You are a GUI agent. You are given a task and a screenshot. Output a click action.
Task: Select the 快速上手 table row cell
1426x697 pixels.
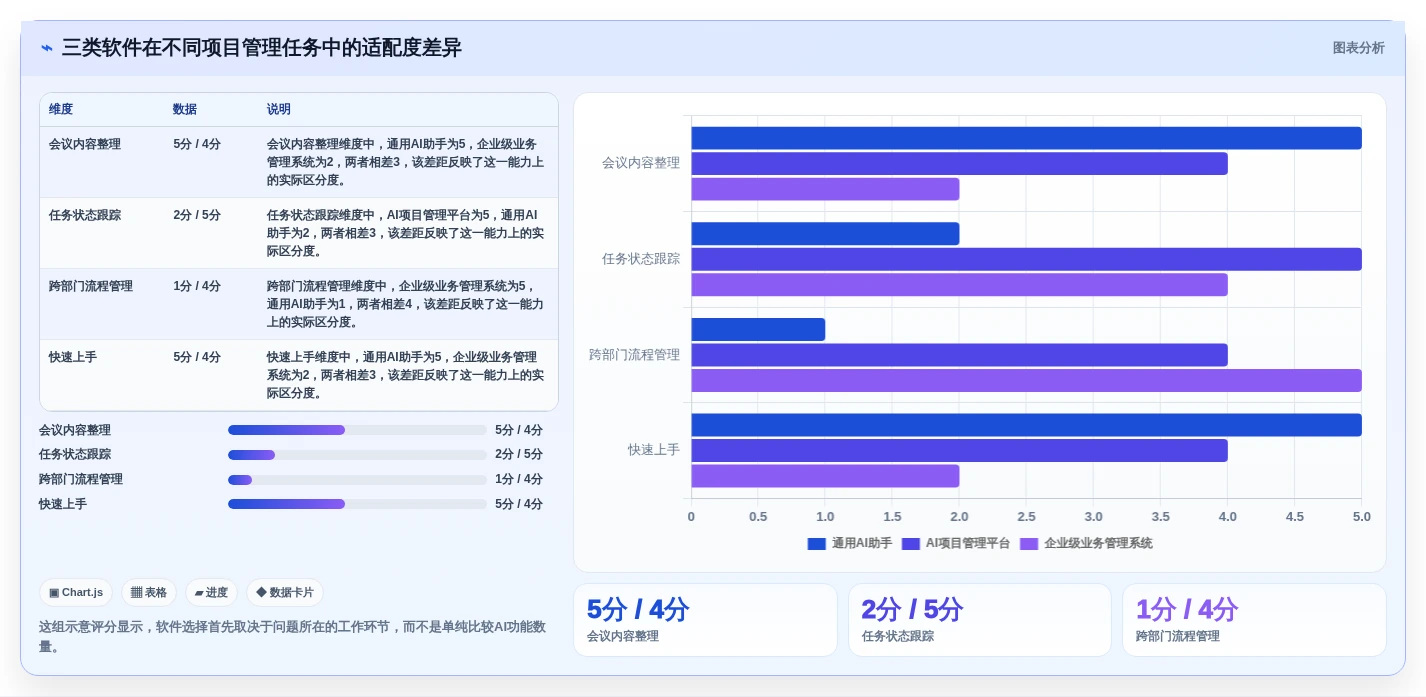(x=73, y=357)
